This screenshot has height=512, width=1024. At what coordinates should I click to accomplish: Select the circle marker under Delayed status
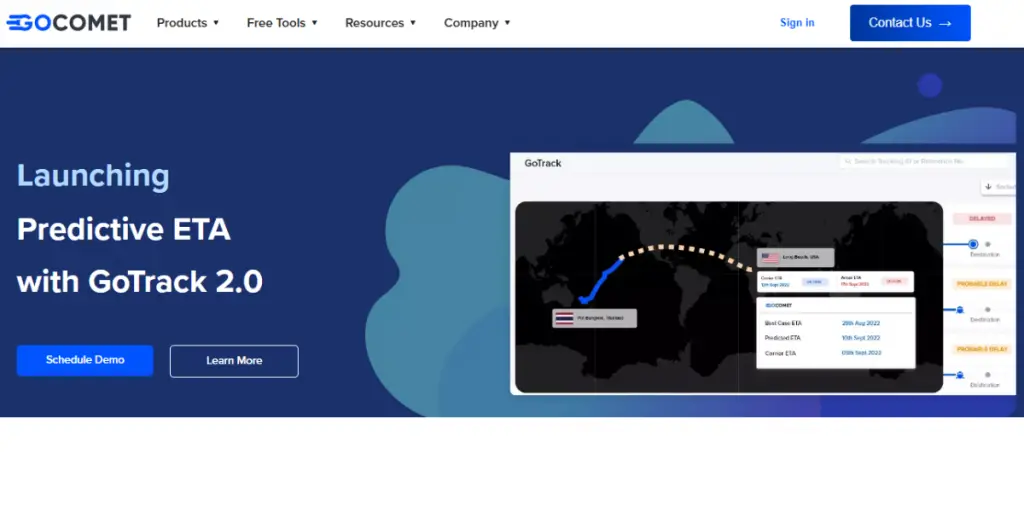pyautogui.click(x=973, y=243)
